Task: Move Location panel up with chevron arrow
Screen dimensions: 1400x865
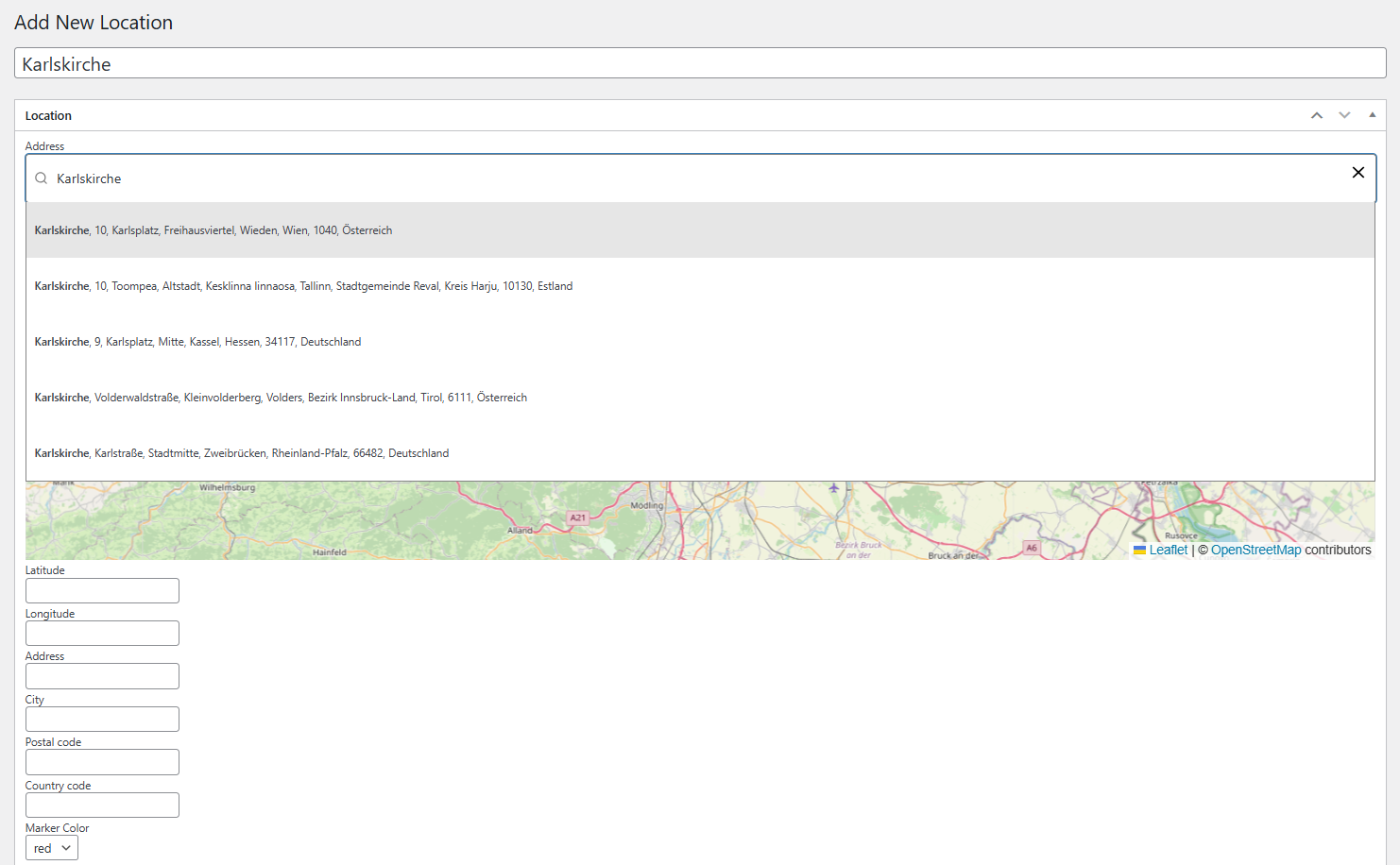Action: point(1316,115)
